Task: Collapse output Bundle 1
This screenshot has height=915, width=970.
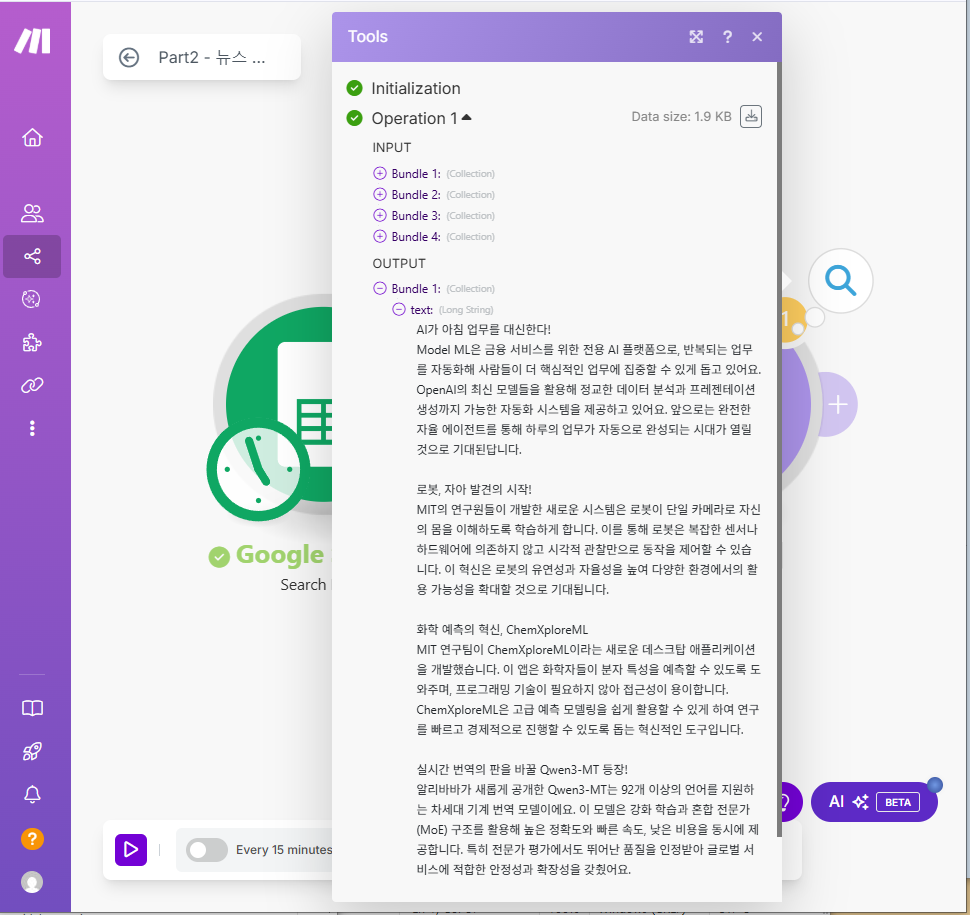Action: [x=380, y=288]
